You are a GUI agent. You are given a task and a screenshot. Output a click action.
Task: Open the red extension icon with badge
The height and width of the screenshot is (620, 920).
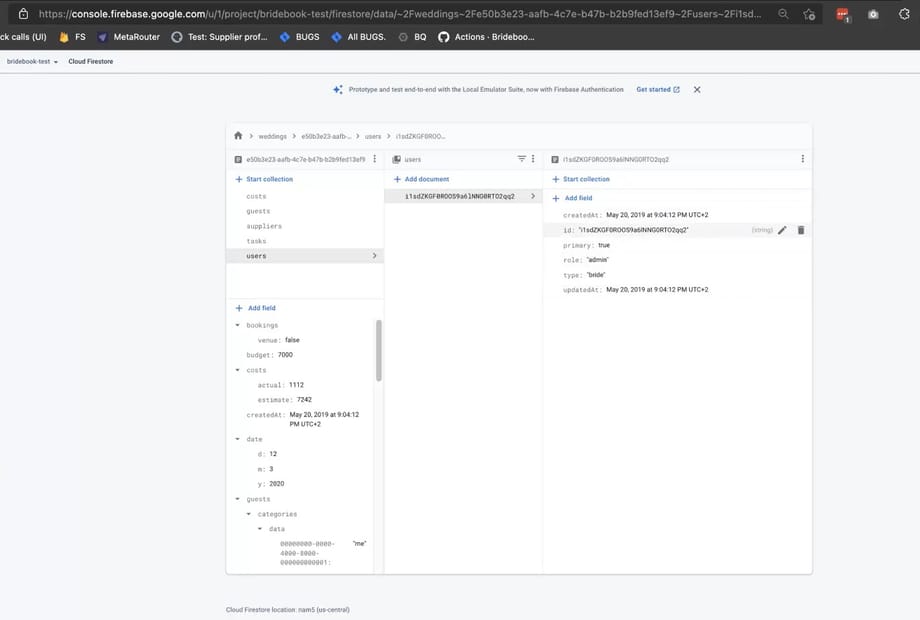coord(843,15)
